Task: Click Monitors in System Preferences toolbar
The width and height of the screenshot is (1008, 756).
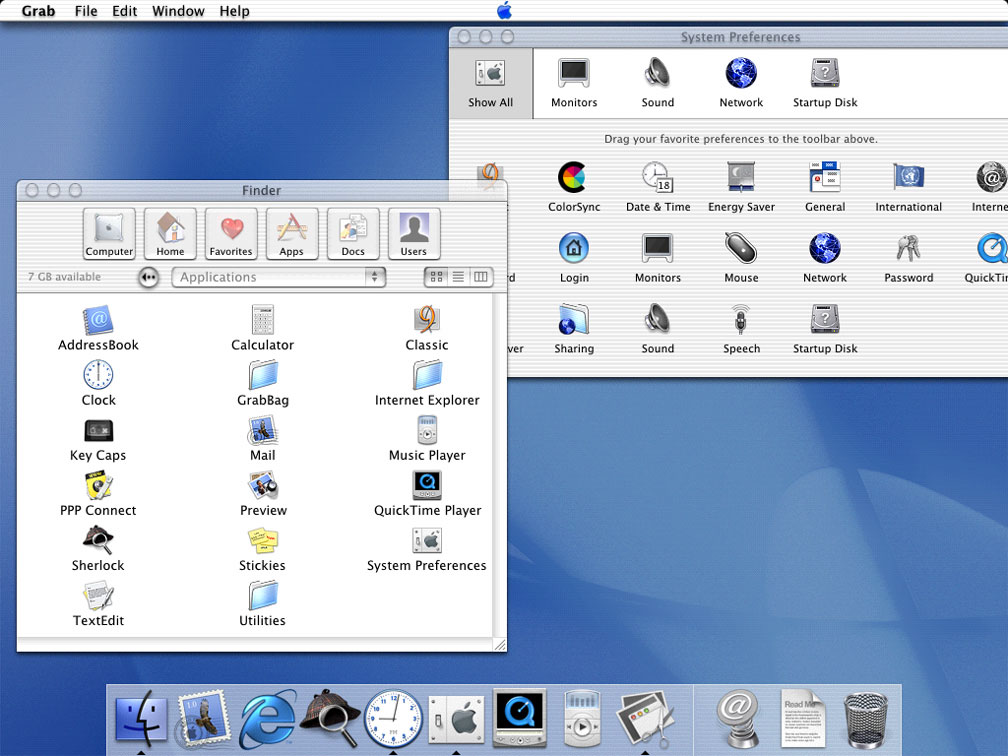Action: tap(573, 84)
